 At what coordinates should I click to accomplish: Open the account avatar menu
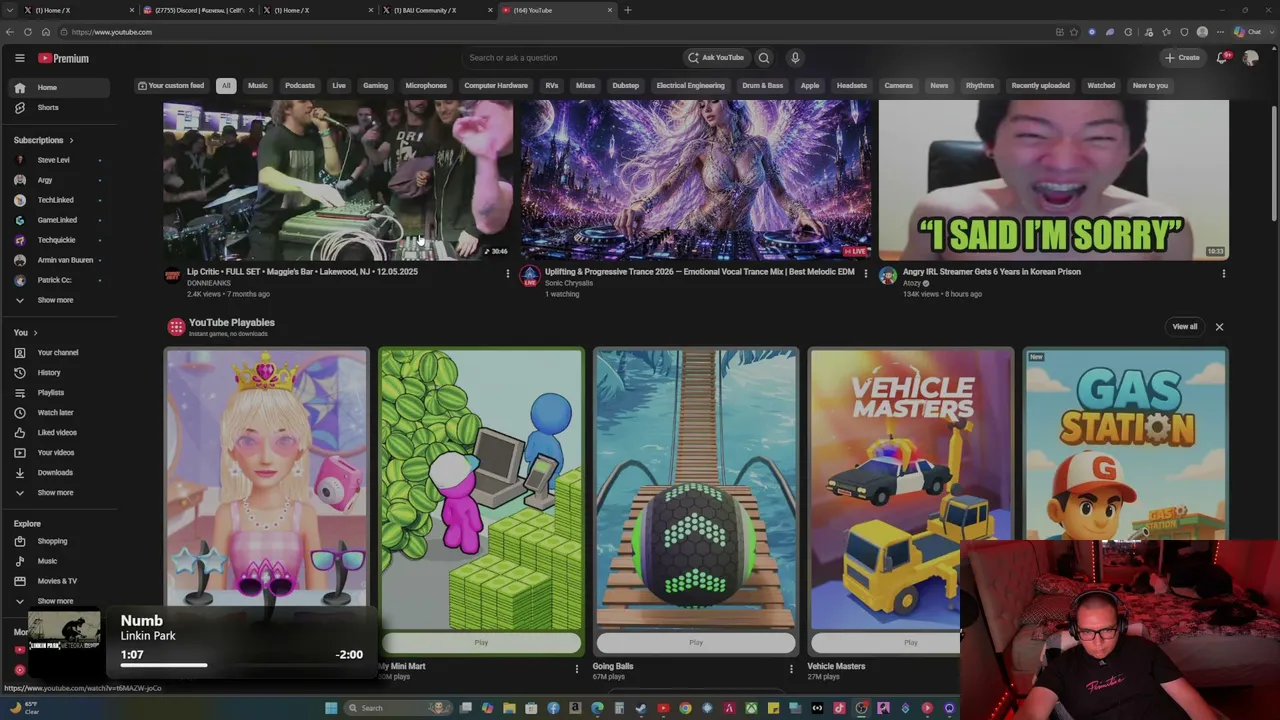[x=1250, y=58]
